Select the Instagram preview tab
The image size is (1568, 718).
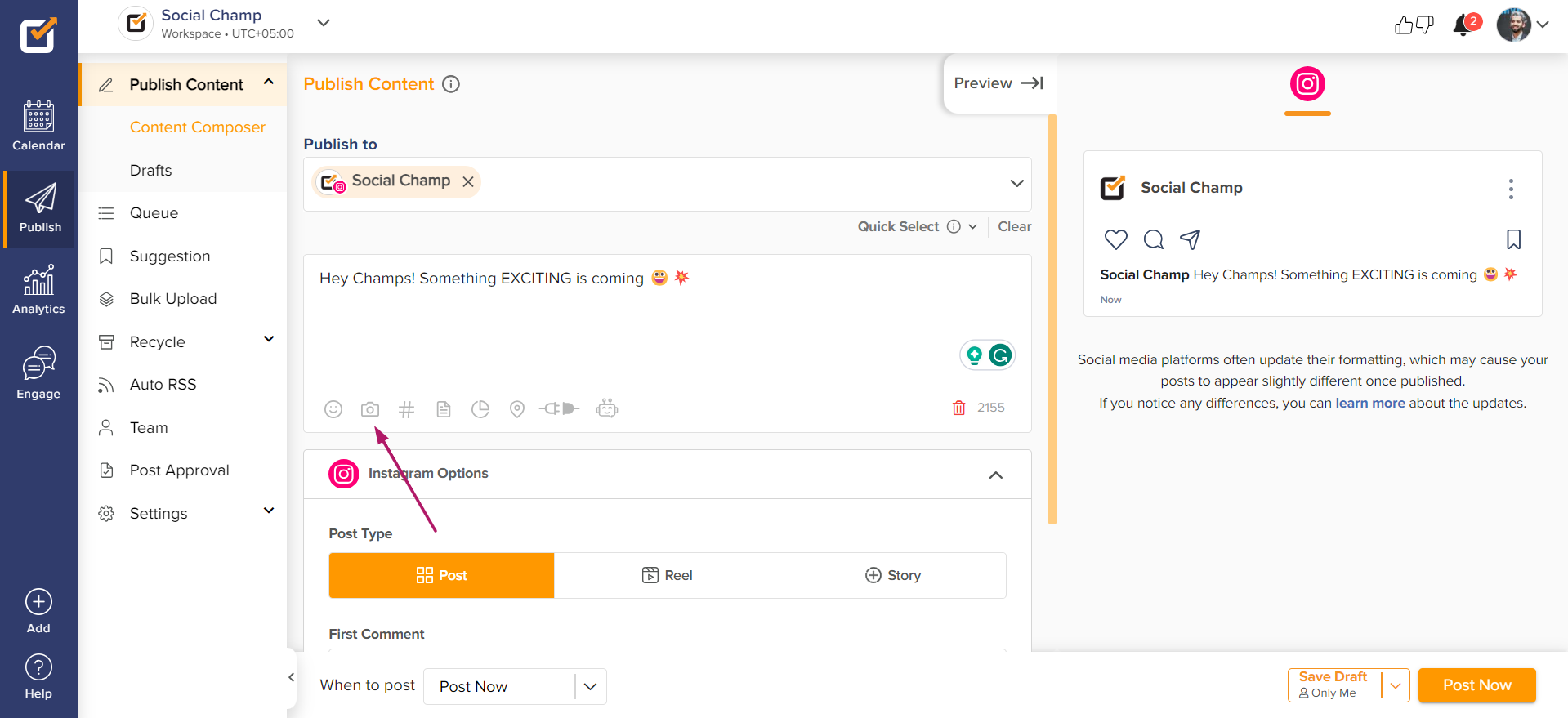1307,84
